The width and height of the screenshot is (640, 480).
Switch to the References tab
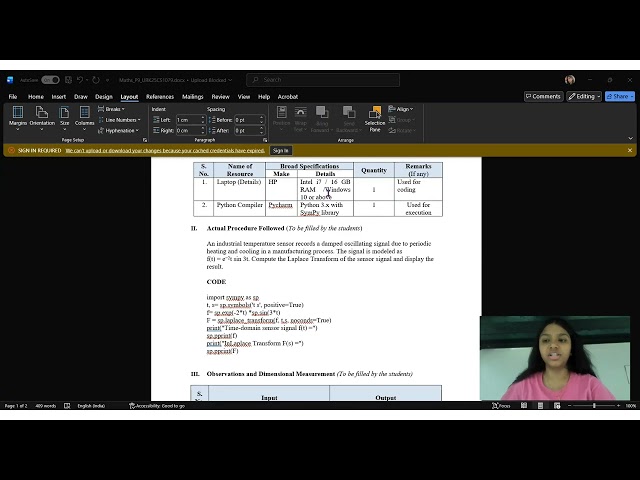160,97
